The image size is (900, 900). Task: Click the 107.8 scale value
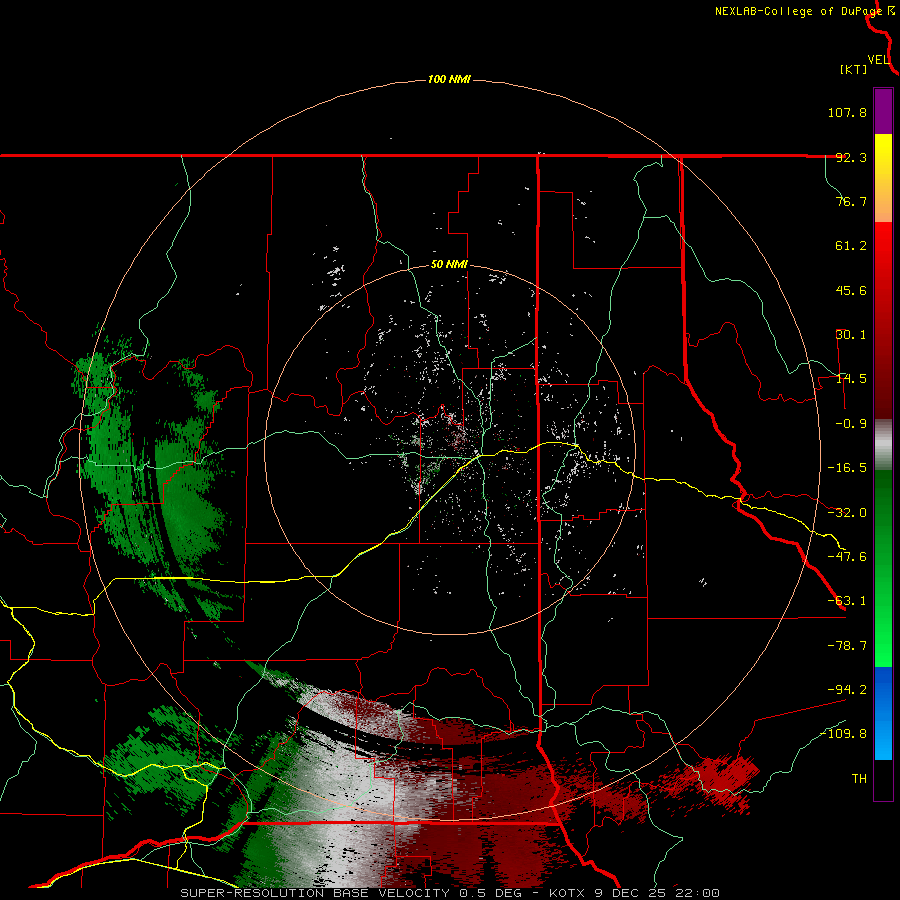click(x=847, y=112)
